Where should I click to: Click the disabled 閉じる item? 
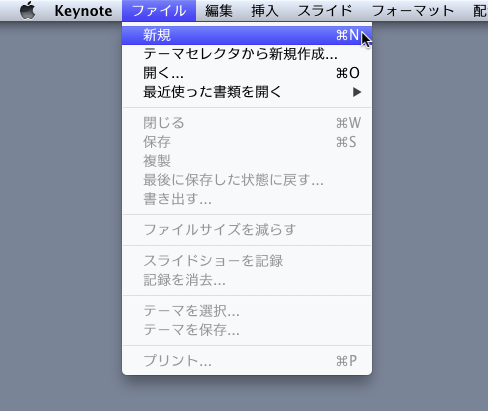247,123
